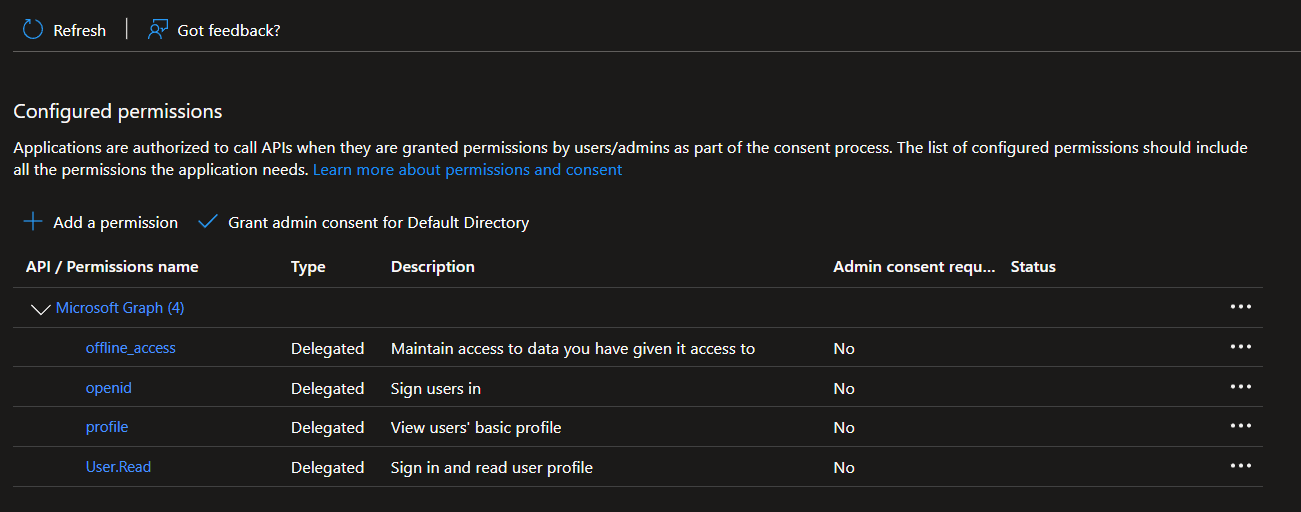Open the Microsoft Graph (4) link
This screenshot has width=1301, height=512.
(x=120, y=308)
